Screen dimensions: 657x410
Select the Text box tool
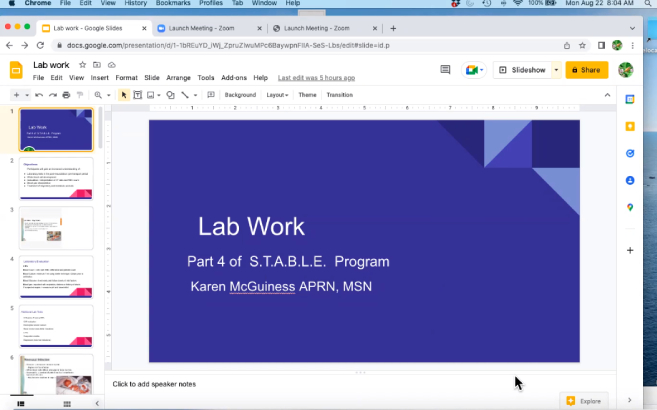tap(137, 95)
